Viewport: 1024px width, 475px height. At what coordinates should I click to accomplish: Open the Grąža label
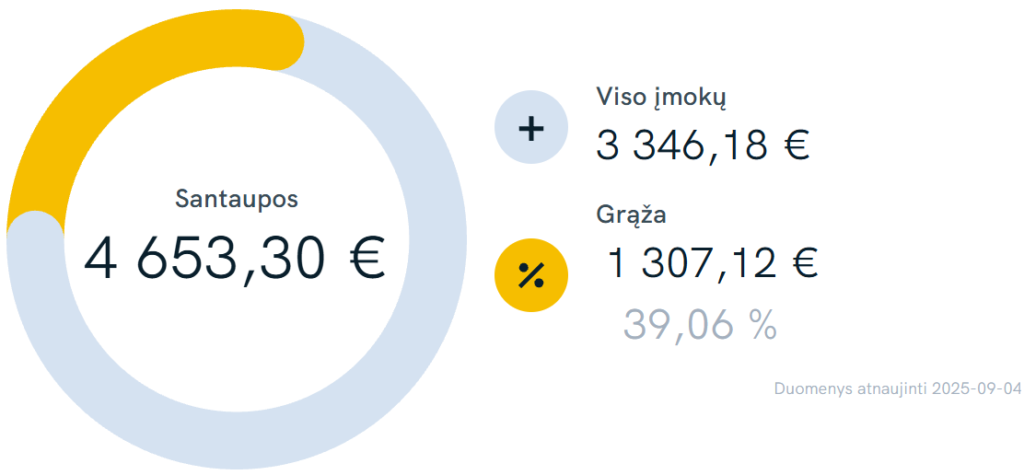point(631,214)
